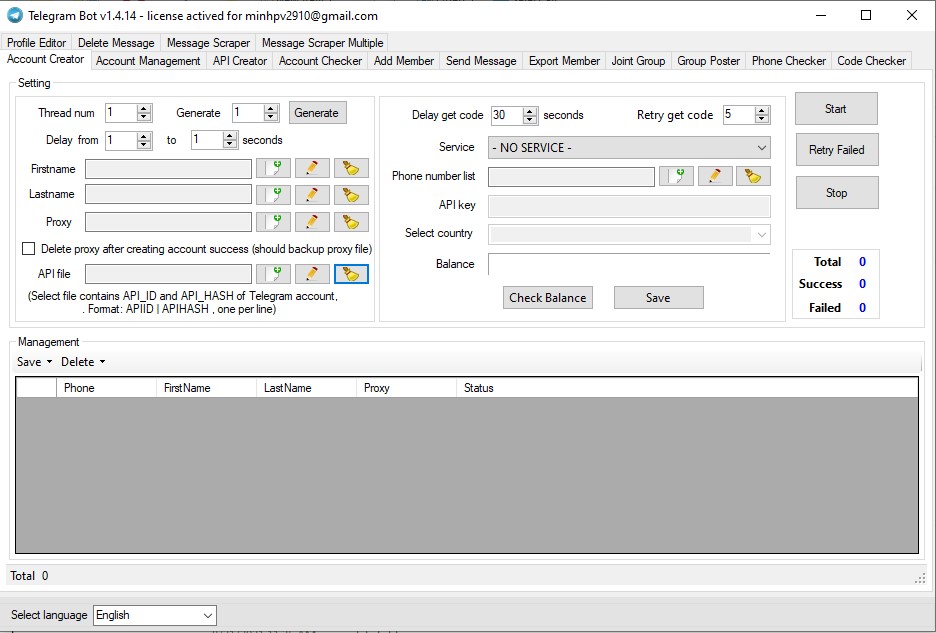Click the Lastname add-file icon

[x=273, y=195]
